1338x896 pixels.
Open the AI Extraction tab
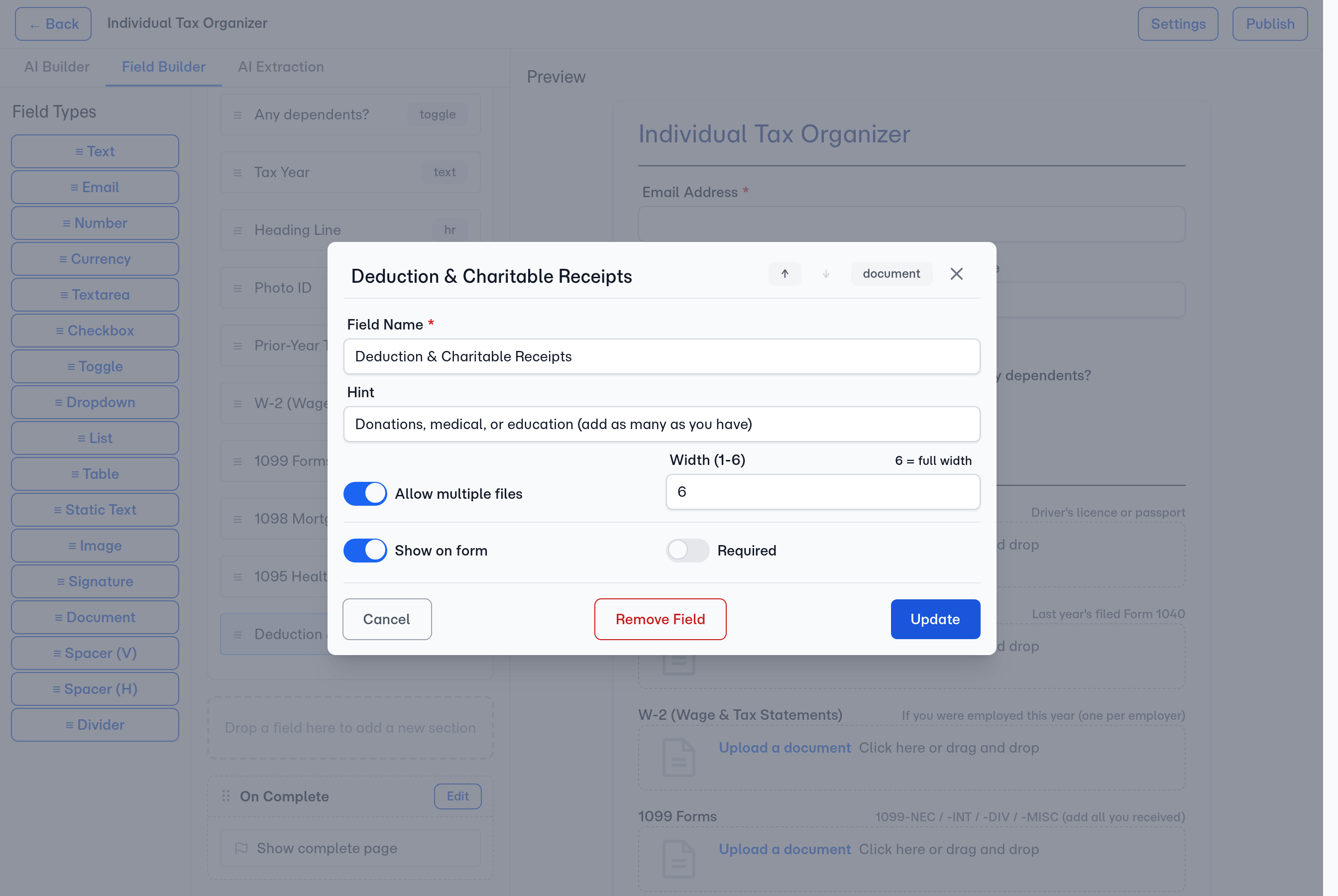click(281, 67)
